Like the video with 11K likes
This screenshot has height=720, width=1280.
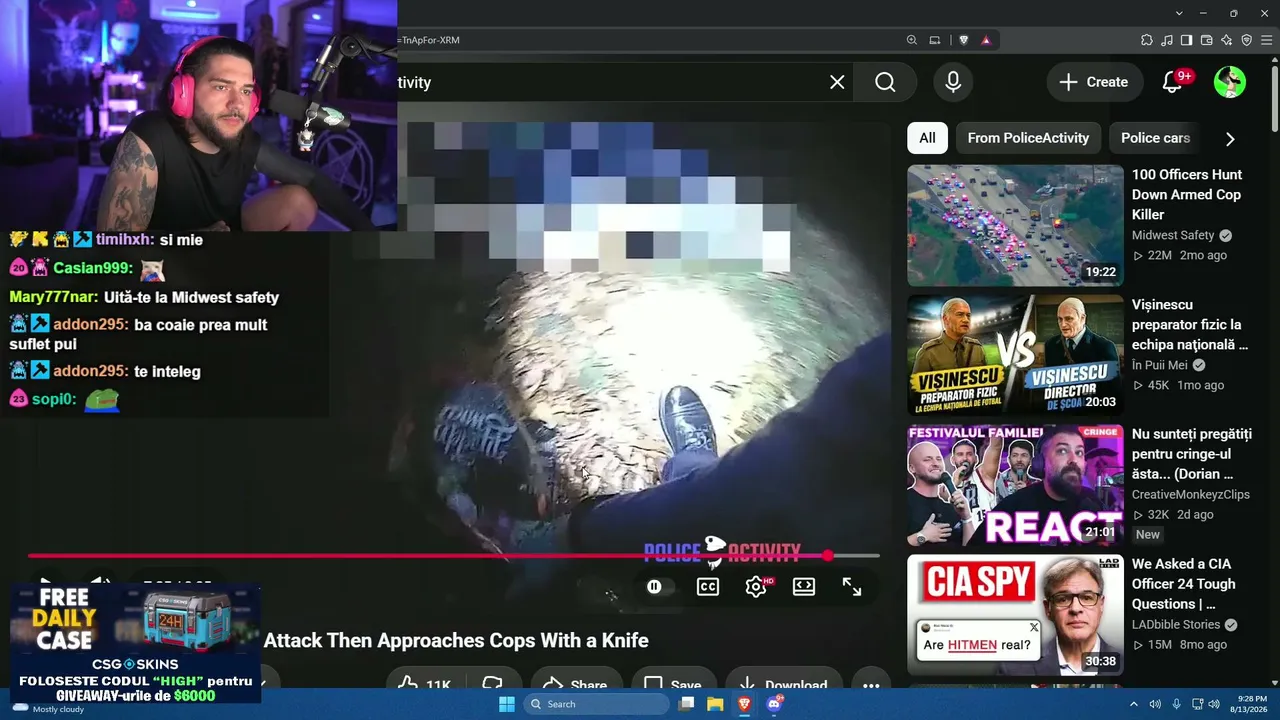coord(424,685)
